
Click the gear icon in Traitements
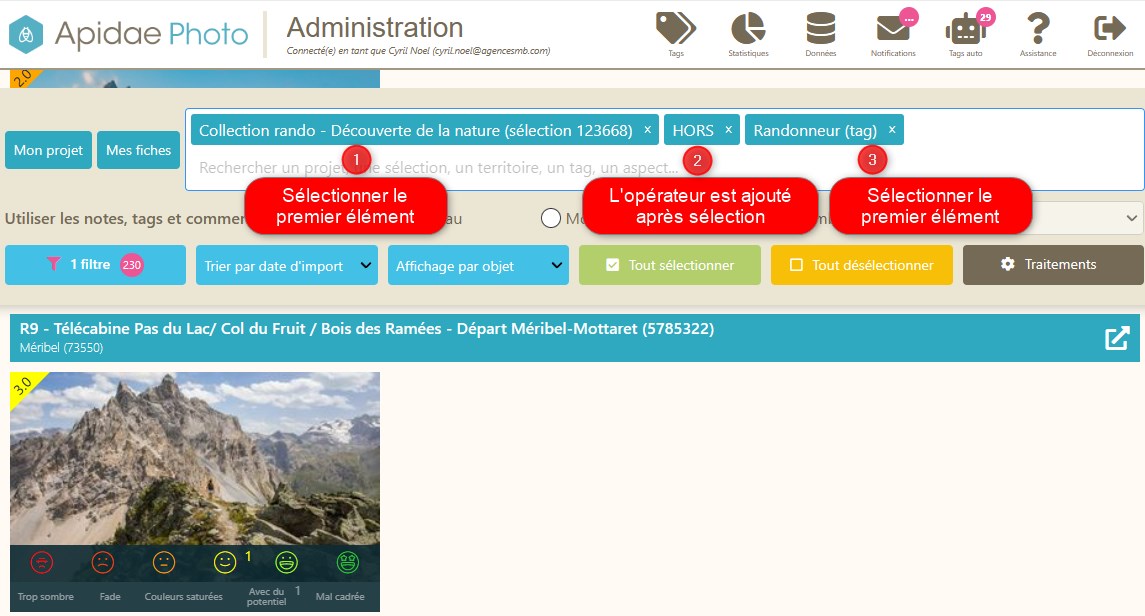pyautogui.click(x=1008, y=264)
